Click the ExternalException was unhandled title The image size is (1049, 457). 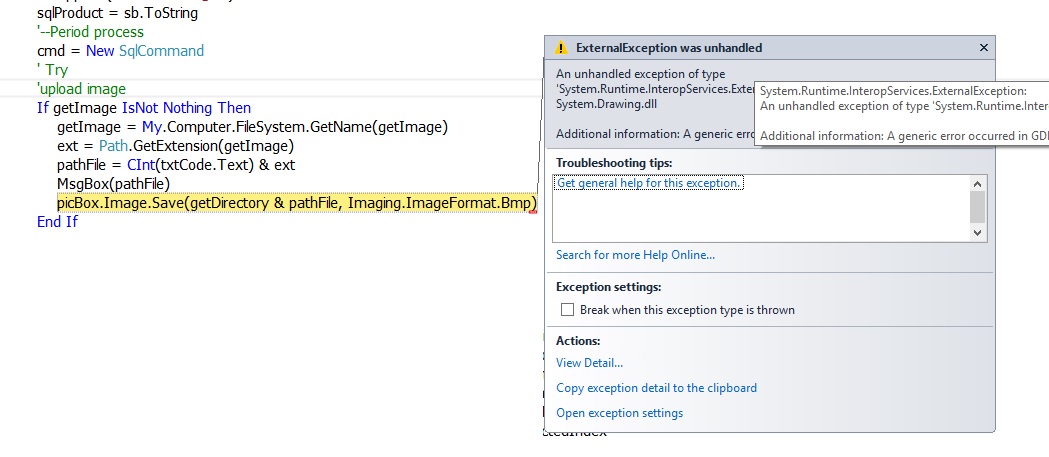coord(668,48)
